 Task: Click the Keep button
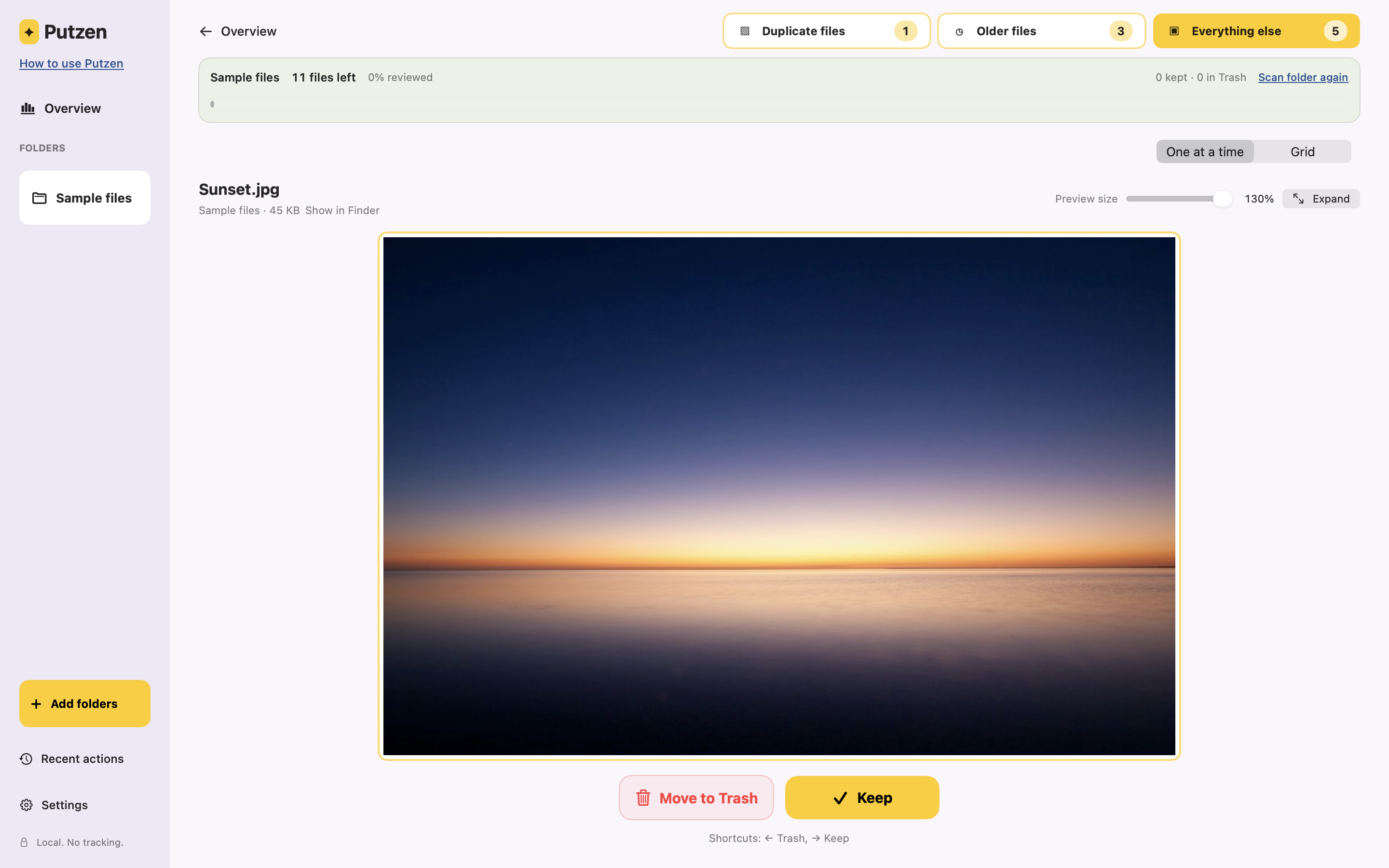(862, 798)
